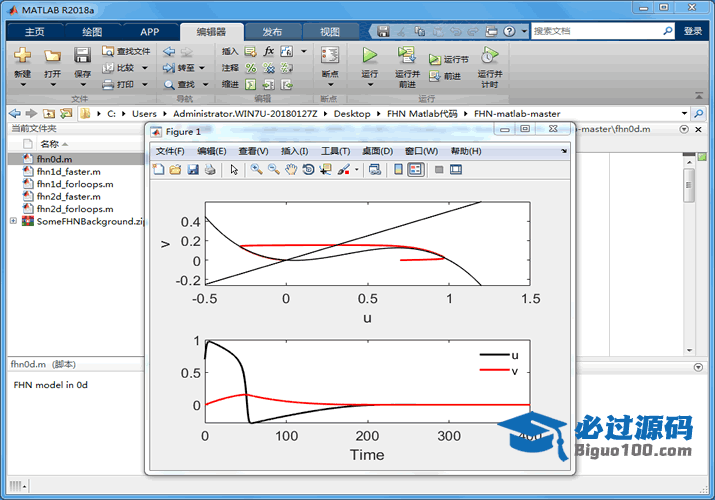
Task: Open Figure 1 Insert (插入) menu
Action: point(294,151)
